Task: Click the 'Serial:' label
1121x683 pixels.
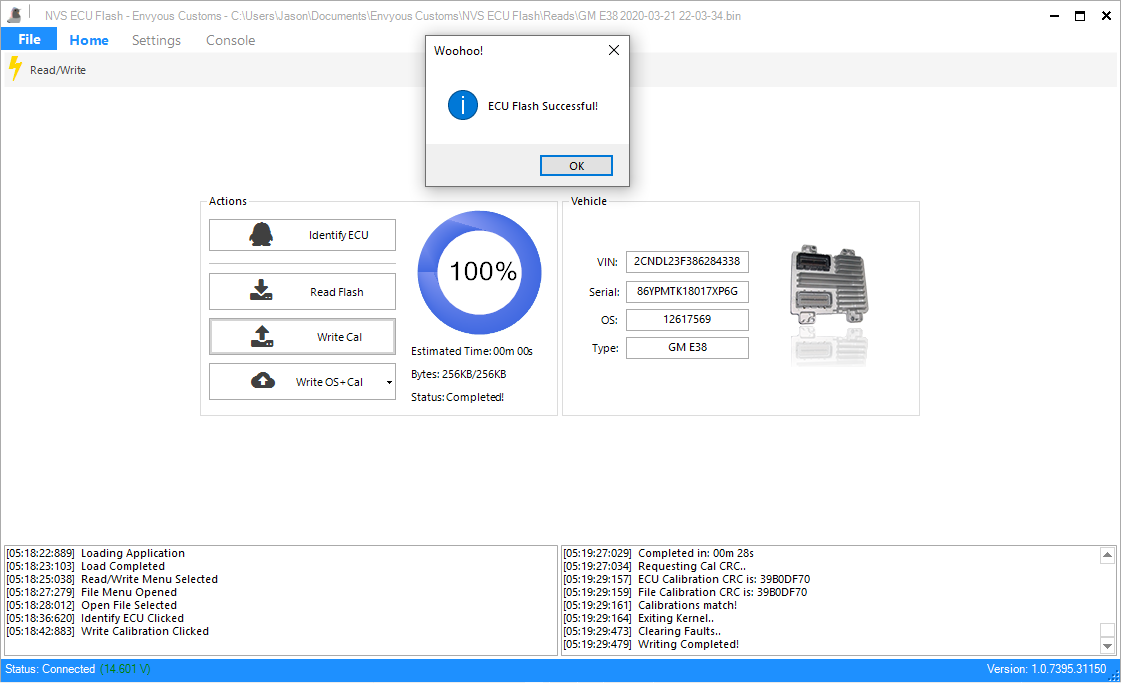Action: pyautogui.click(x=604, y=292)
